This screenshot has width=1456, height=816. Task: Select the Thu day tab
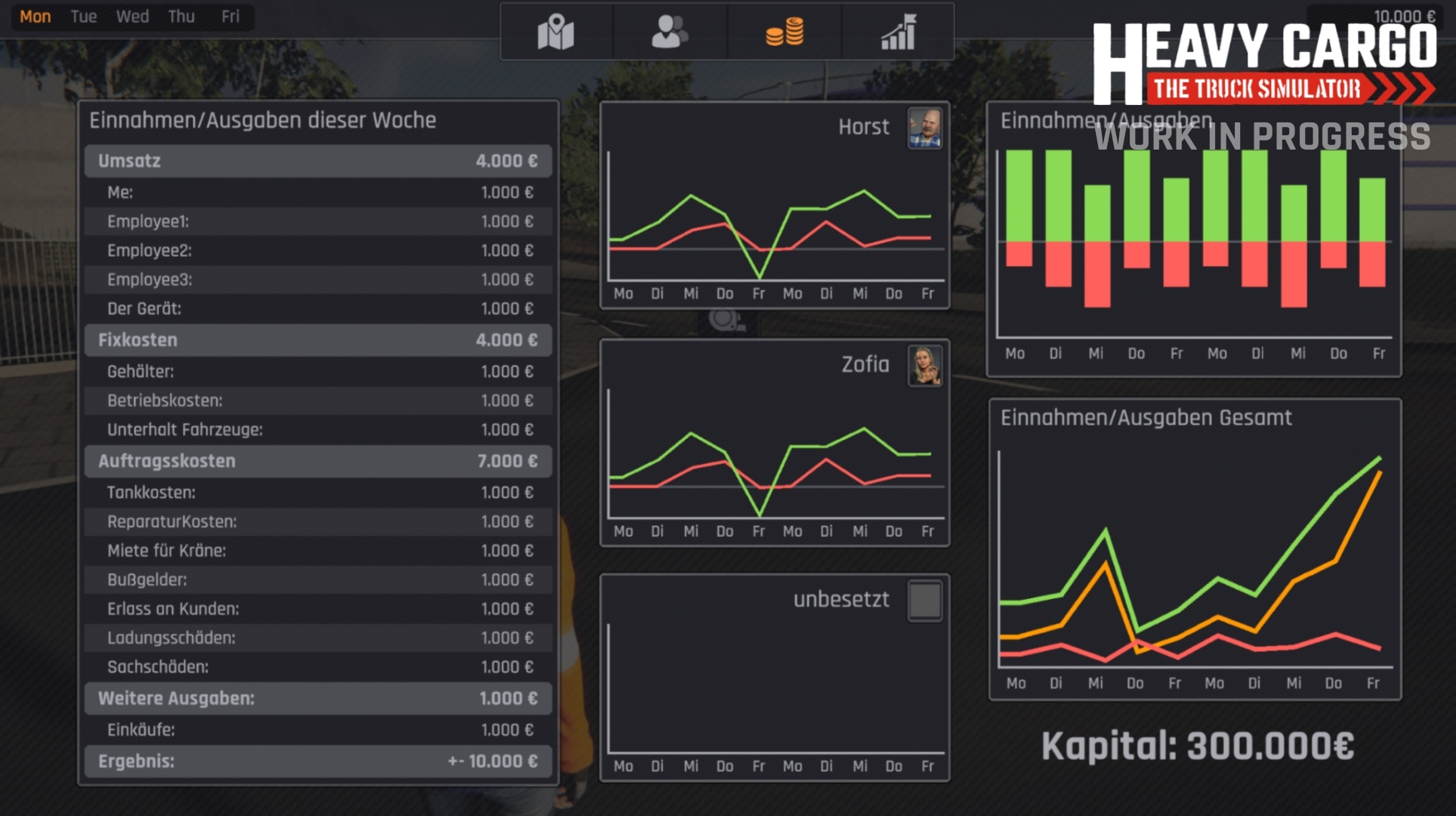181,17
